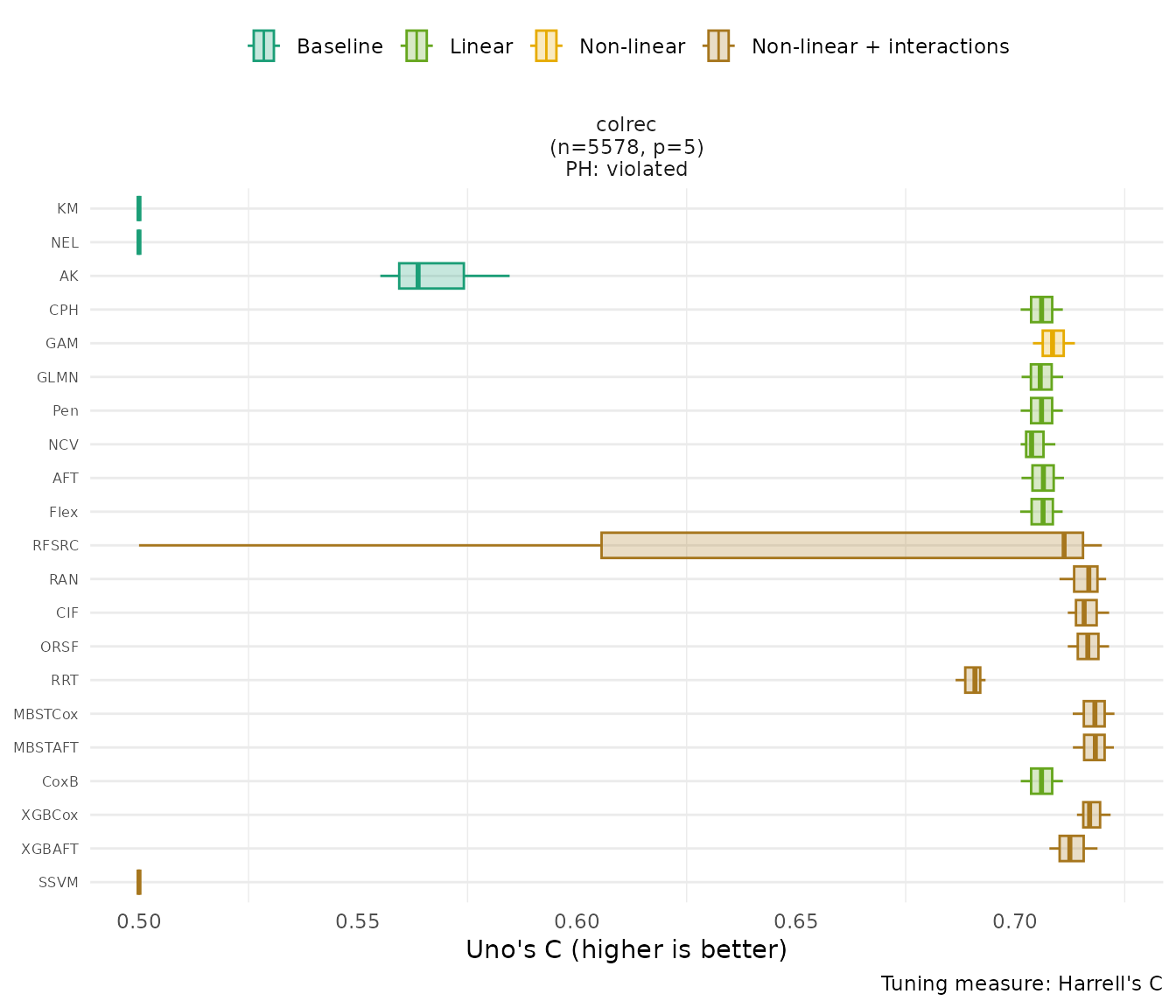Click the brown Non-linear + interactions legend icon
This screenshot has height=1008, width=1176.
[x=718, y=46]
